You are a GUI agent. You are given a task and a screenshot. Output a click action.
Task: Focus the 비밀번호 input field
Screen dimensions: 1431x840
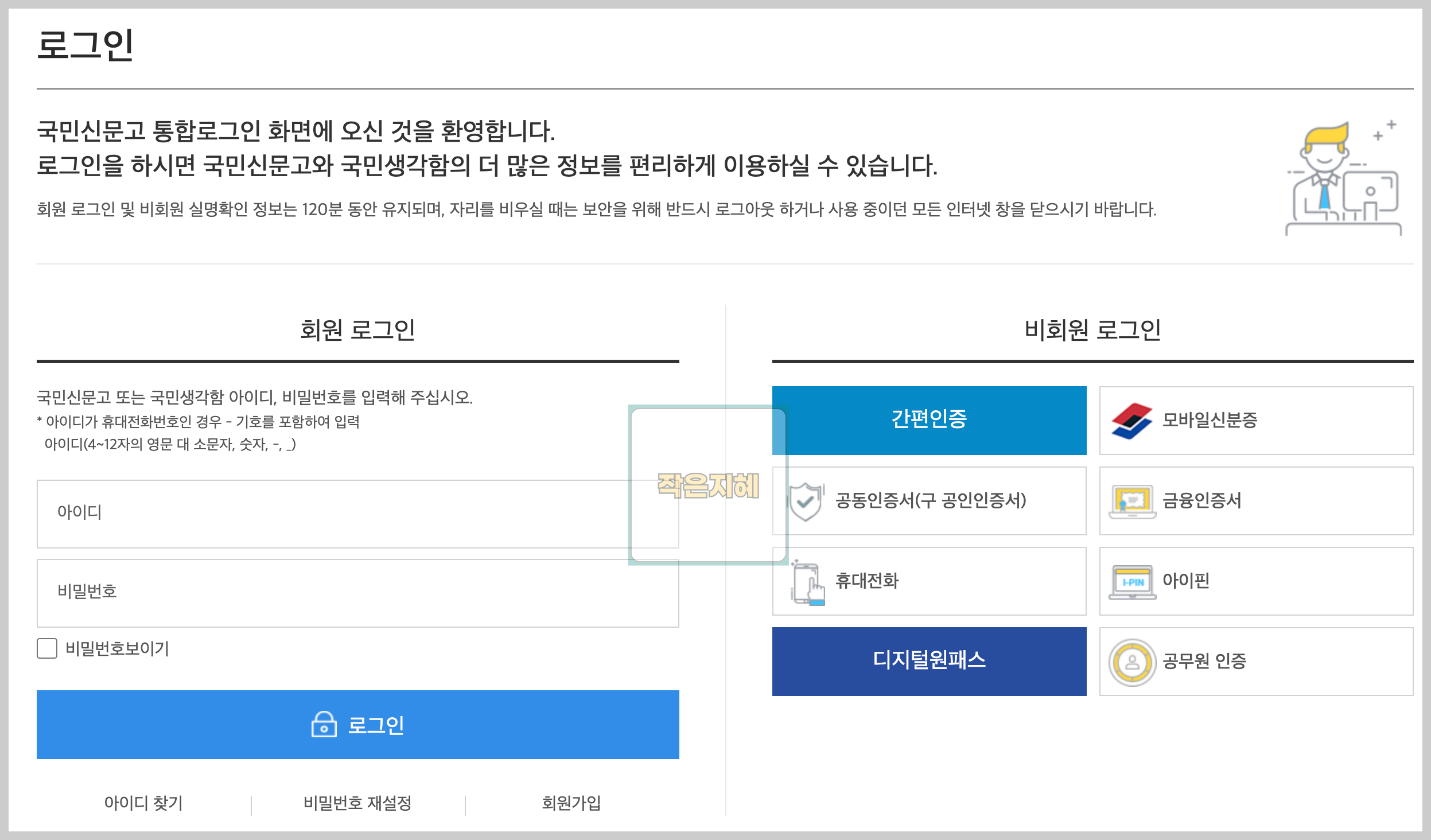357,593
